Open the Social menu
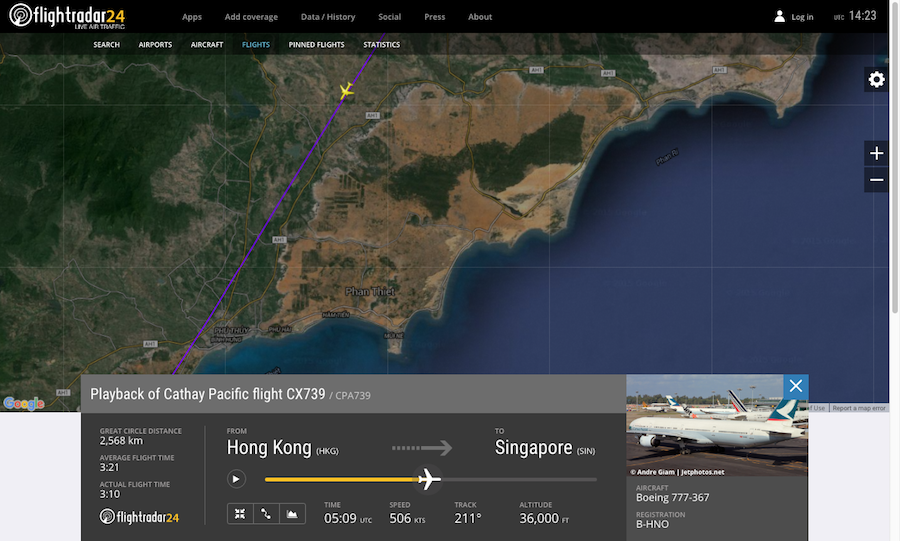900x541 pixels. click(389, 17)
